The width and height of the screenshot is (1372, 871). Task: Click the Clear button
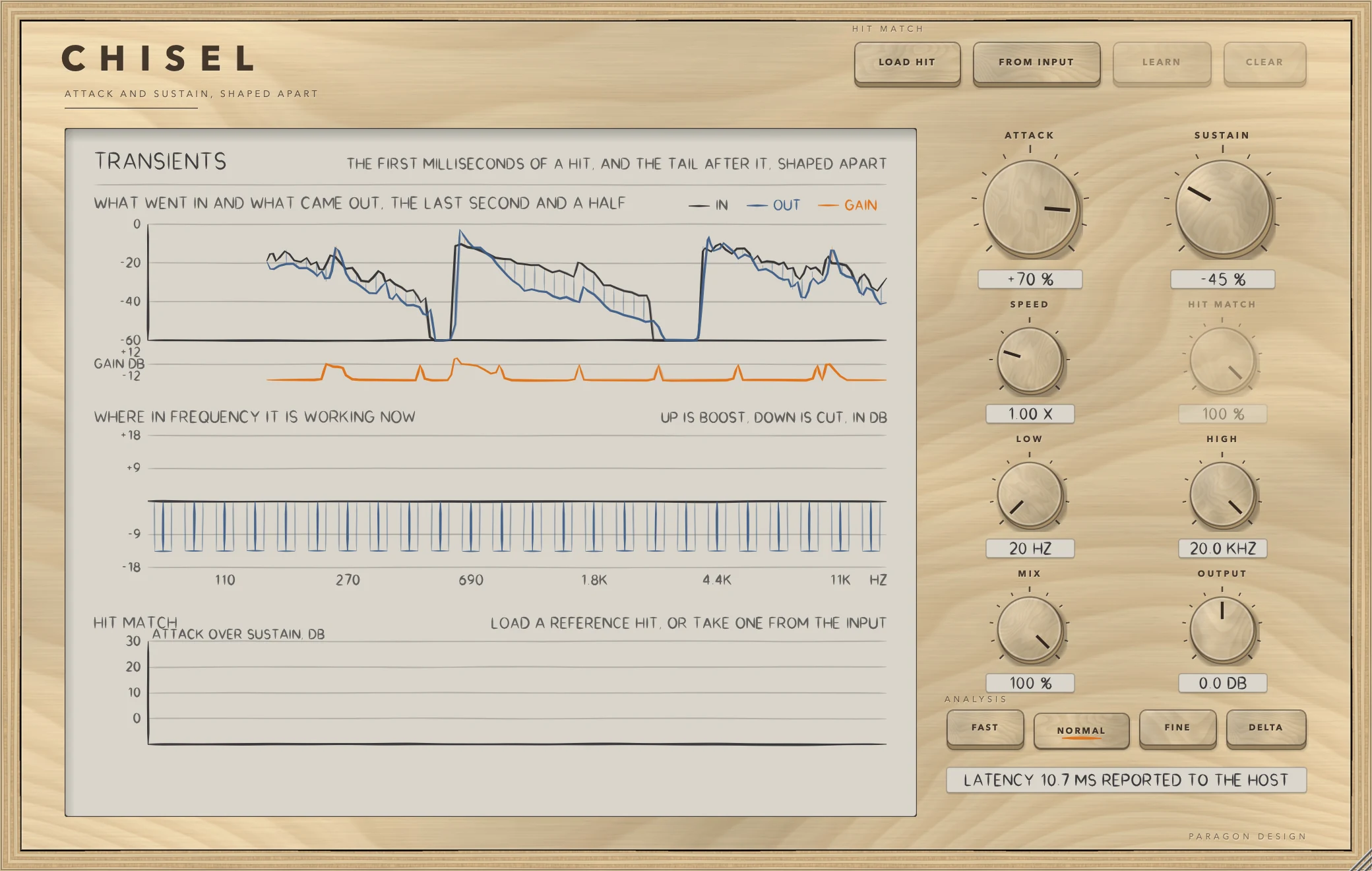tap(1264, 63)
